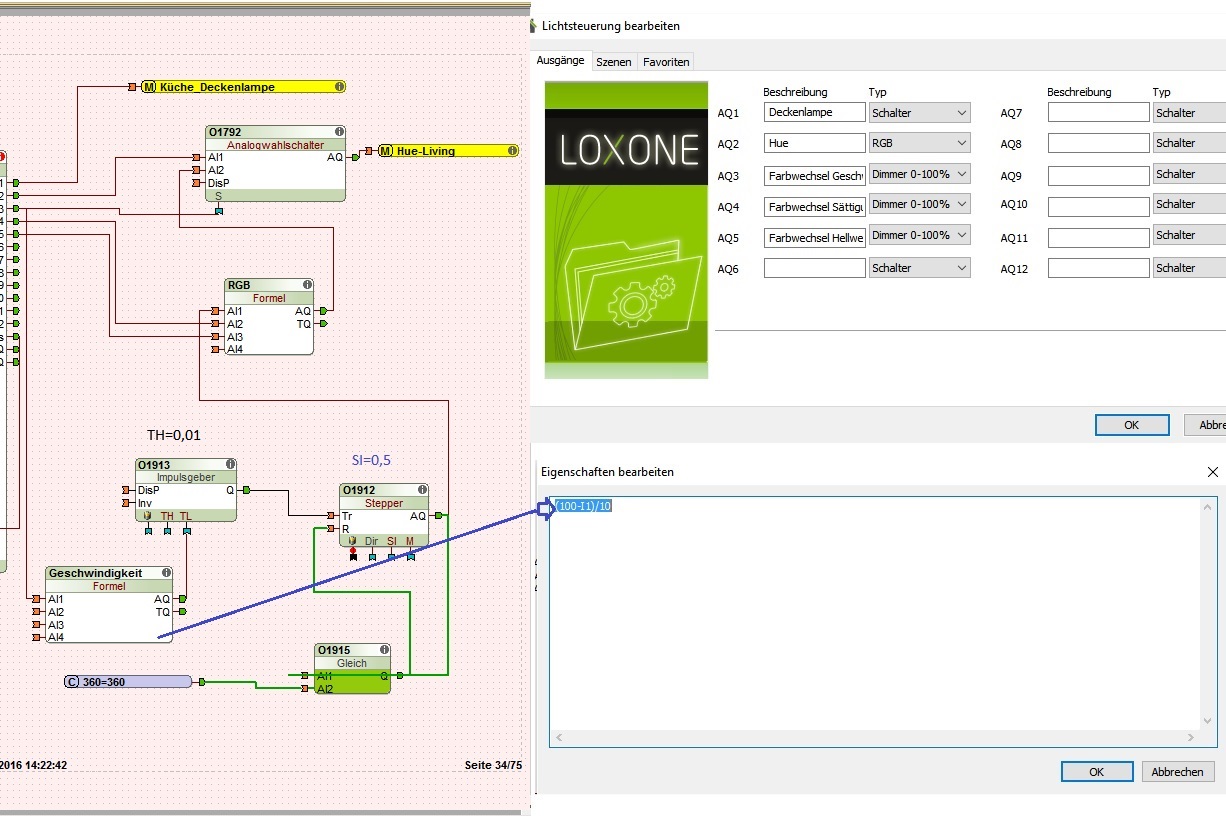Image resolution: width=1226 pixels, height=816 pixels.
Task: Click info icon on O1792 Analogwahlschalter block
Action: (x=339, y=132)
